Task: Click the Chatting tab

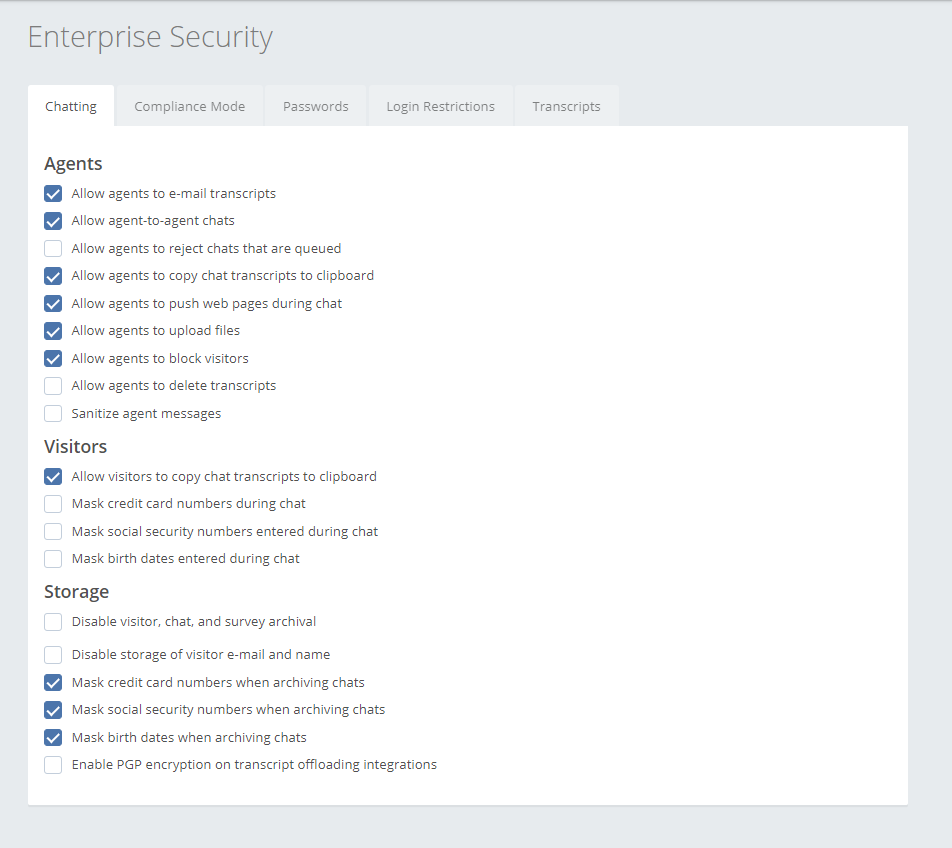Action: 71,106
